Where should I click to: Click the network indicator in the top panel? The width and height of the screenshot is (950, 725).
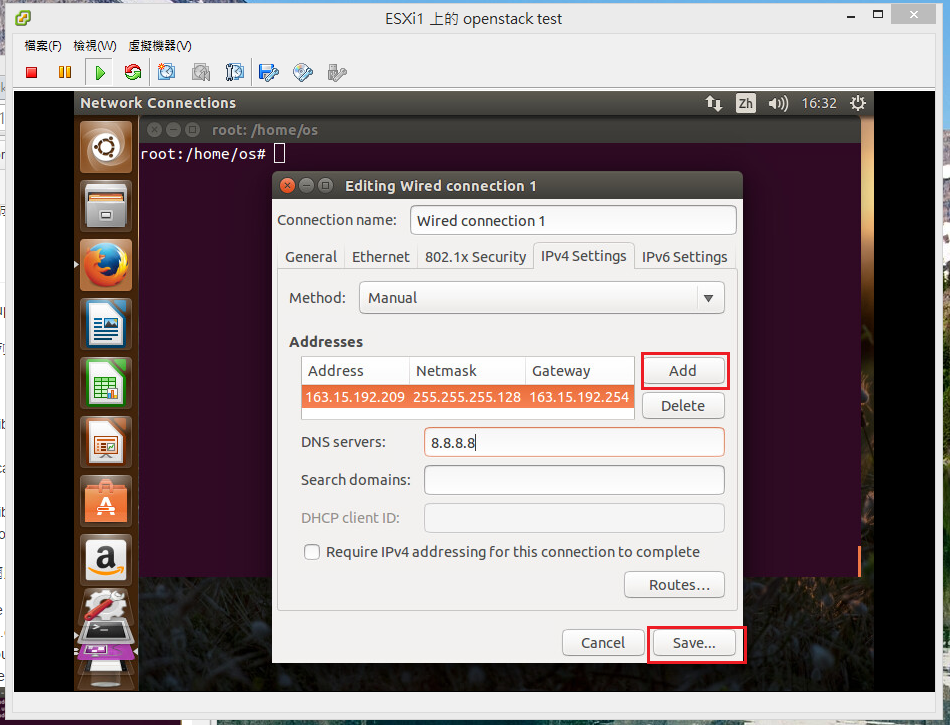714,103
